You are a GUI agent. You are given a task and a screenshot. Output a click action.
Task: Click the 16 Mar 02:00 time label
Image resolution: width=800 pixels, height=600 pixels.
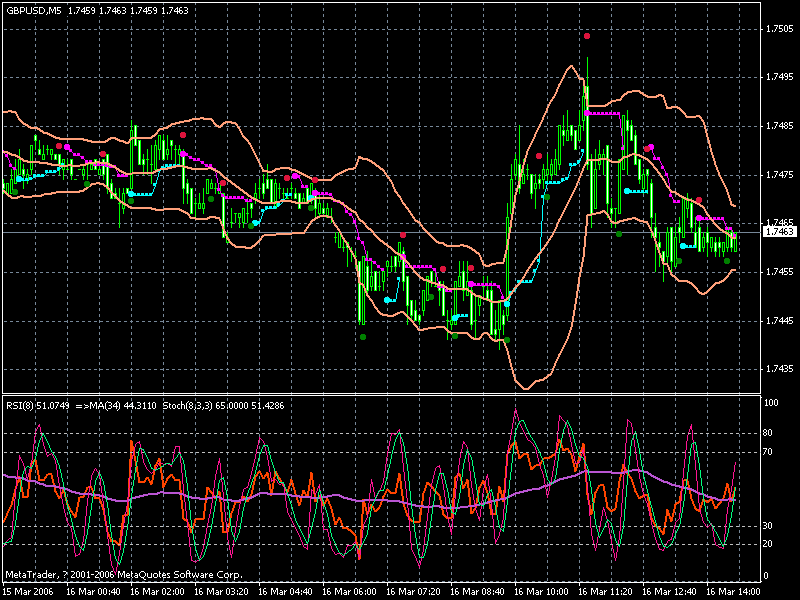(158, 592)
